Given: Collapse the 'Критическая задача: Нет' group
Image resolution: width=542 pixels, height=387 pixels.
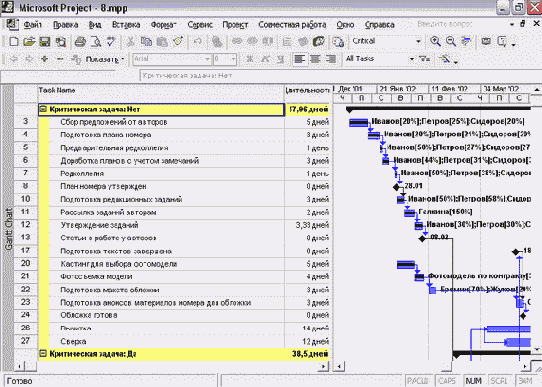Looking at the screenshot, I should pos(43,110).
